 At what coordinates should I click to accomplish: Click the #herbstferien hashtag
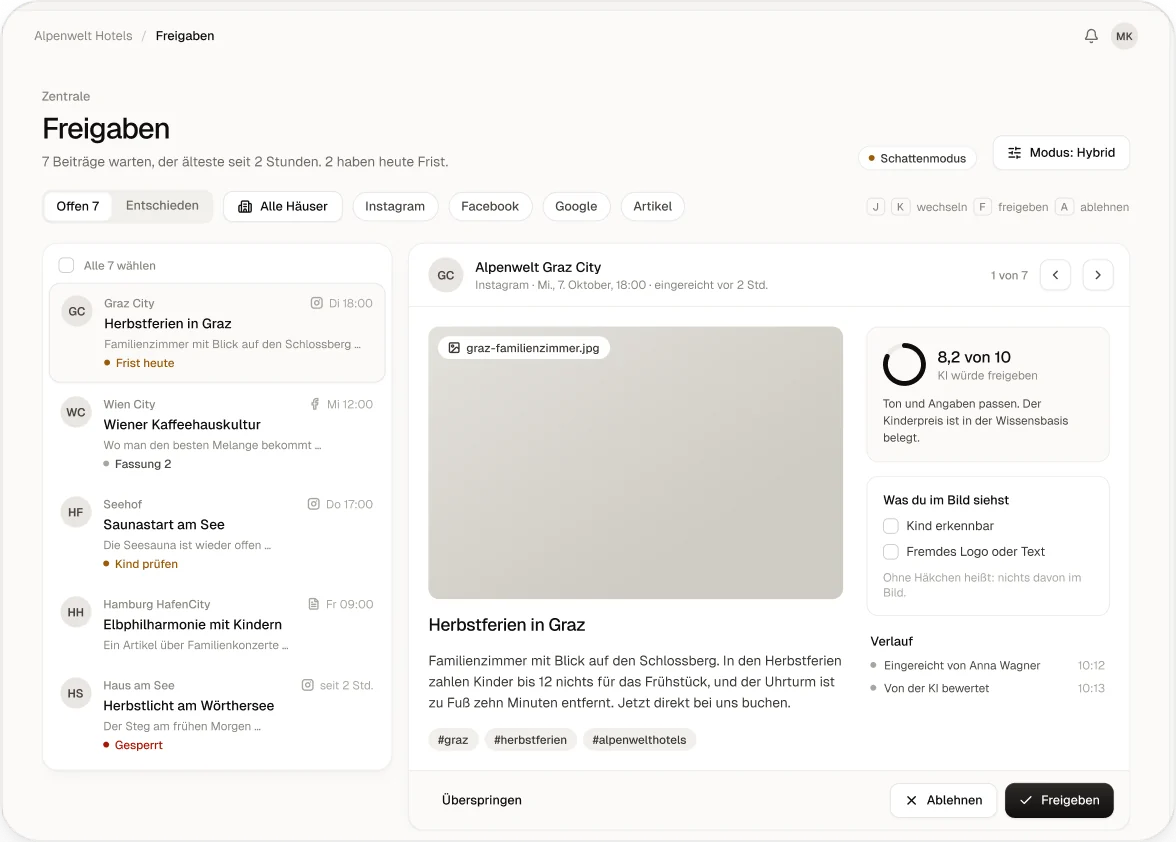pos(530,740)
